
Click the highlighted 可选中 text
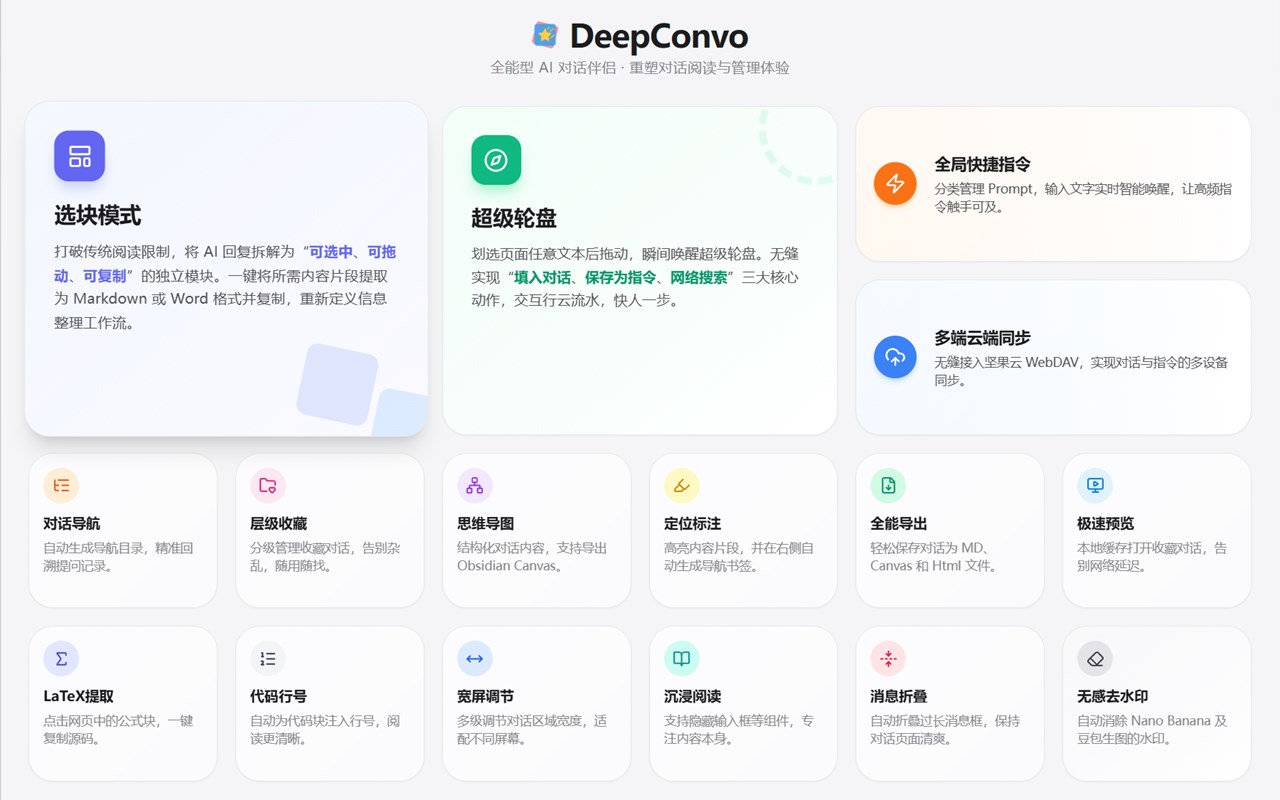tap(331, 252)
